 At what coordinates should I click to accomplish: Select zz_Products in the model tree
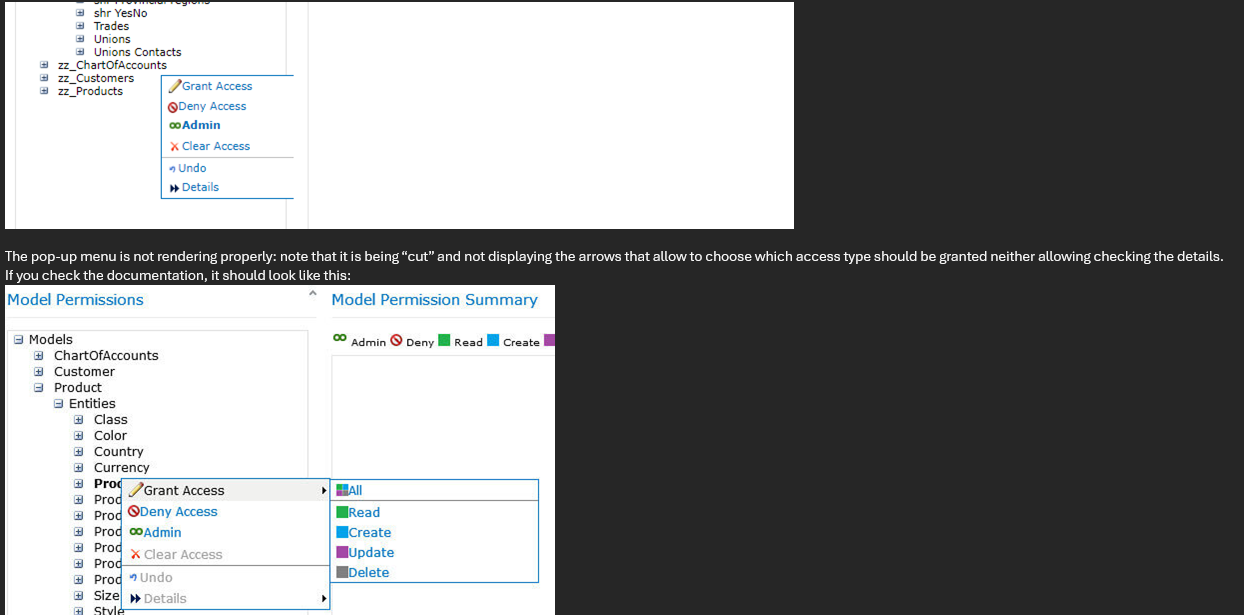coord(90,91)
